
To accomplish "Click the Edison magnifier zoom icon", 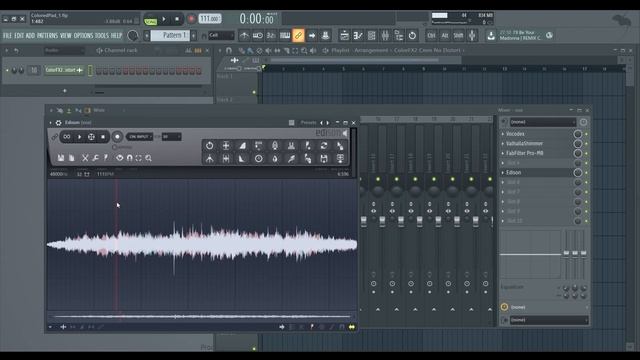I will (149, 158).
